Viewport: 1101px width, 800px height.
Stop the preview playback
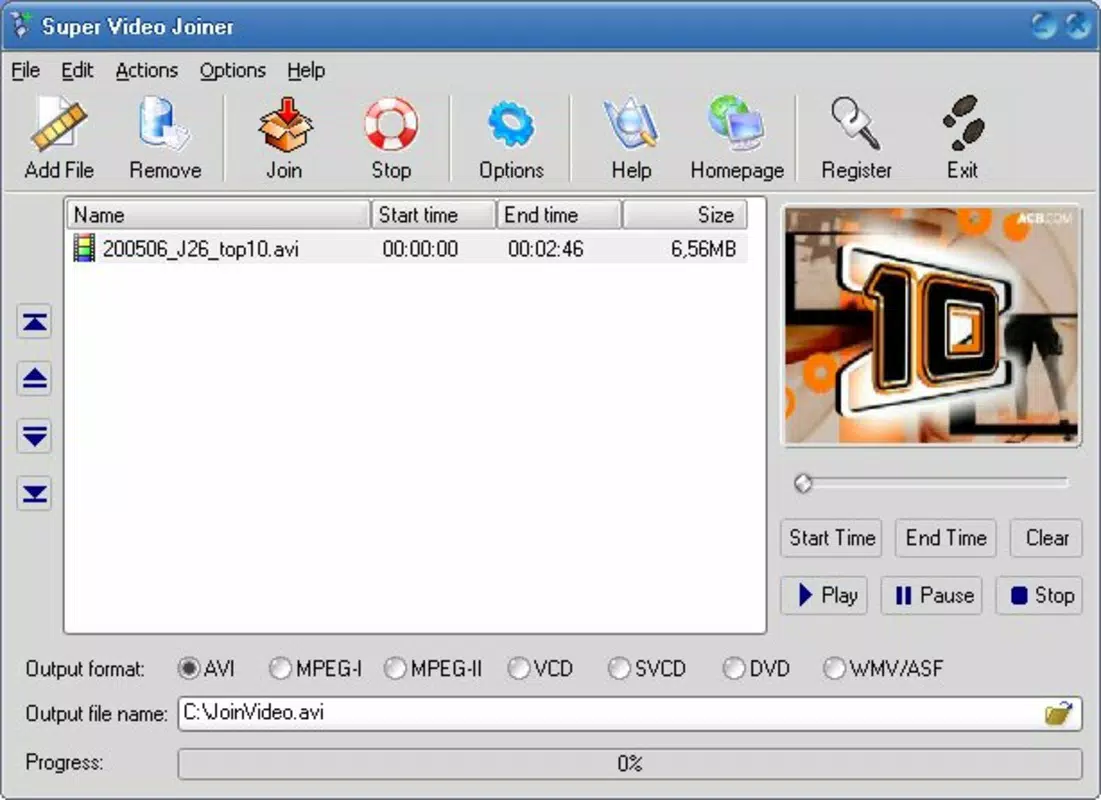[x=1039, y=596]
